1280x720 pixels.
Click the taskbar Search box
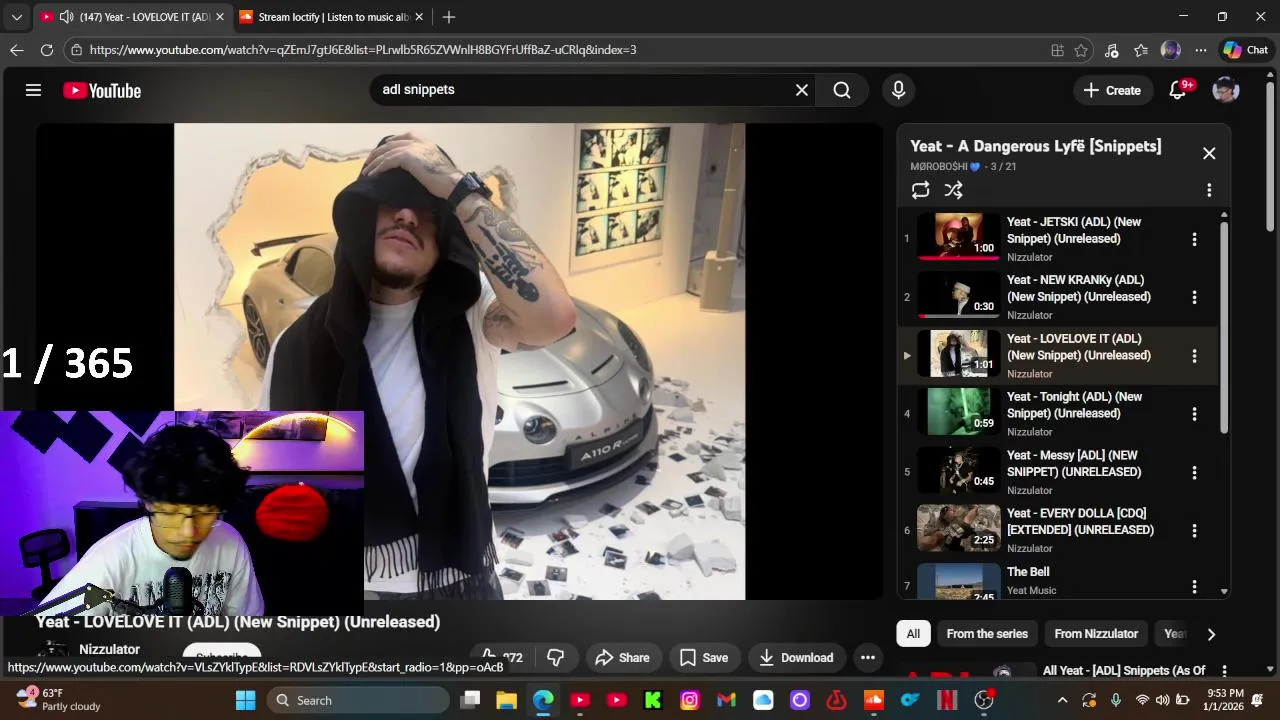pyautogui.click(x=359, y=700)
